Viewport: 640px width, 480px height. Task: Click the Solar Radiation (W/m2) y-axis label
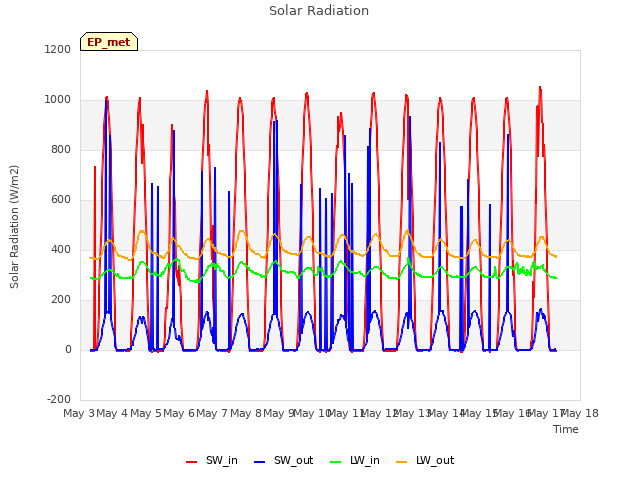pyautogui.click(x=14, y=227)
